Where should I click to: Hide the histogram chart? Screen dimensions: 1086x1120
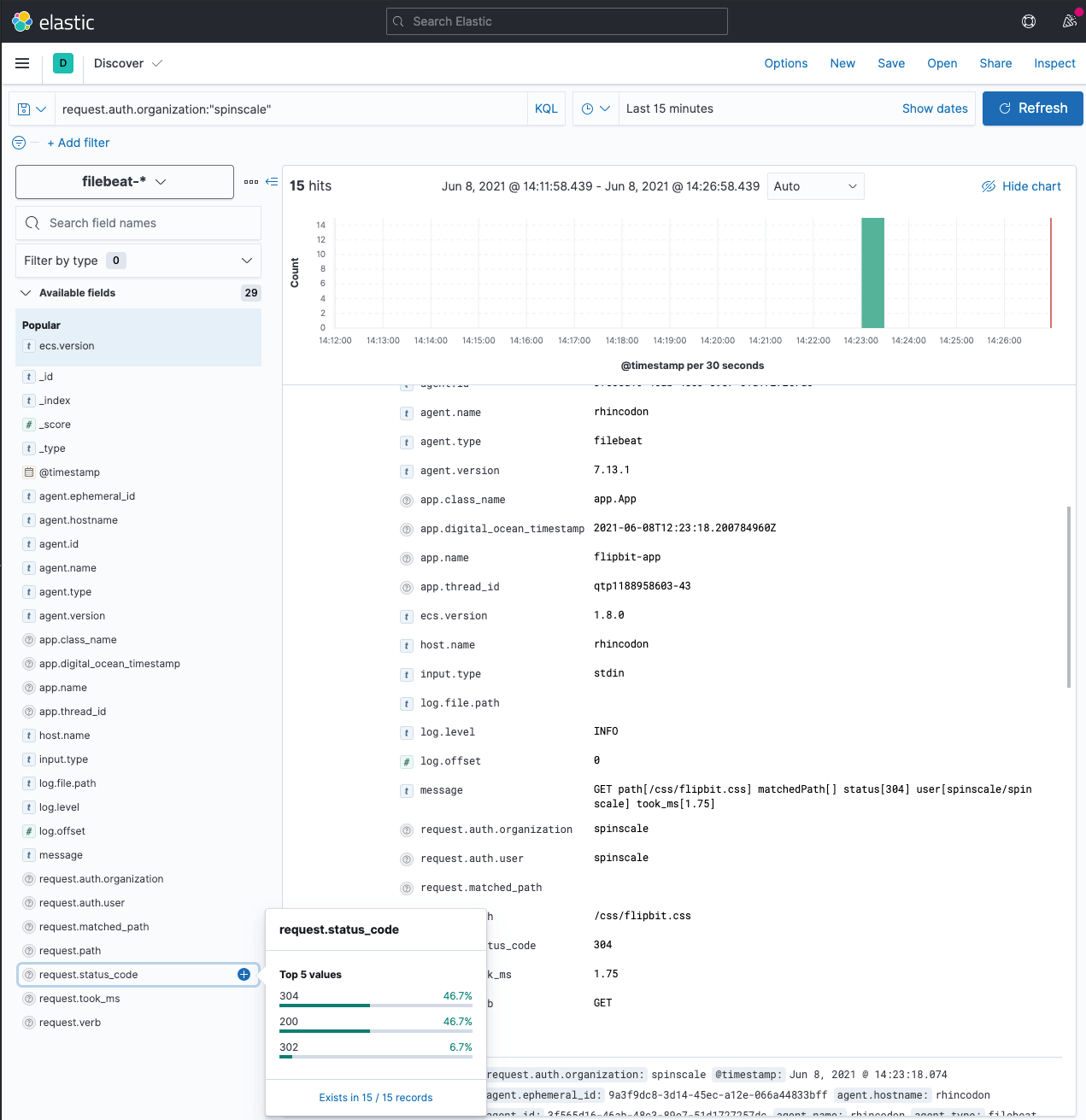click(x=1021, y=185)
